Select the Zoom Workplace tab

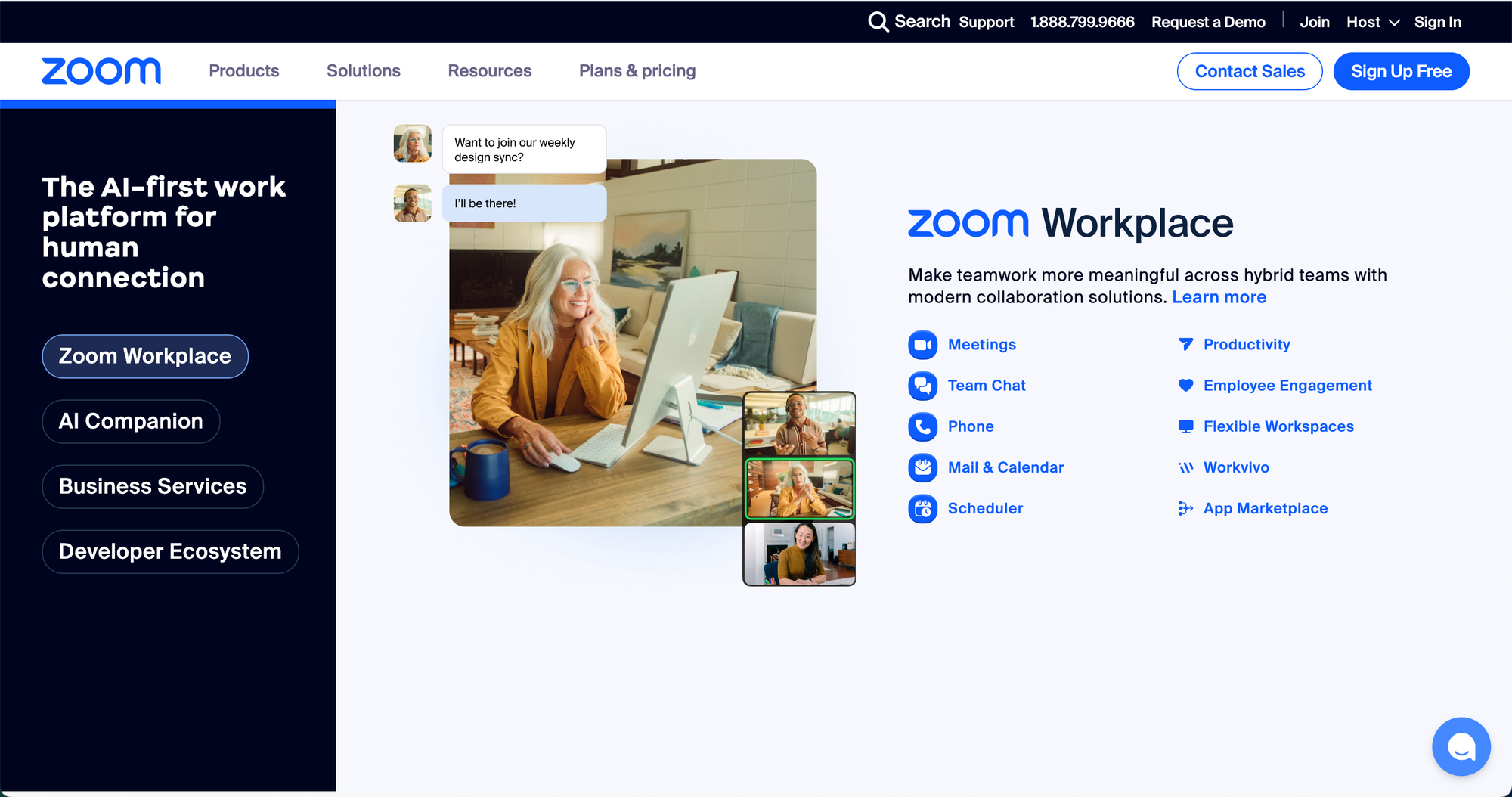145,356
